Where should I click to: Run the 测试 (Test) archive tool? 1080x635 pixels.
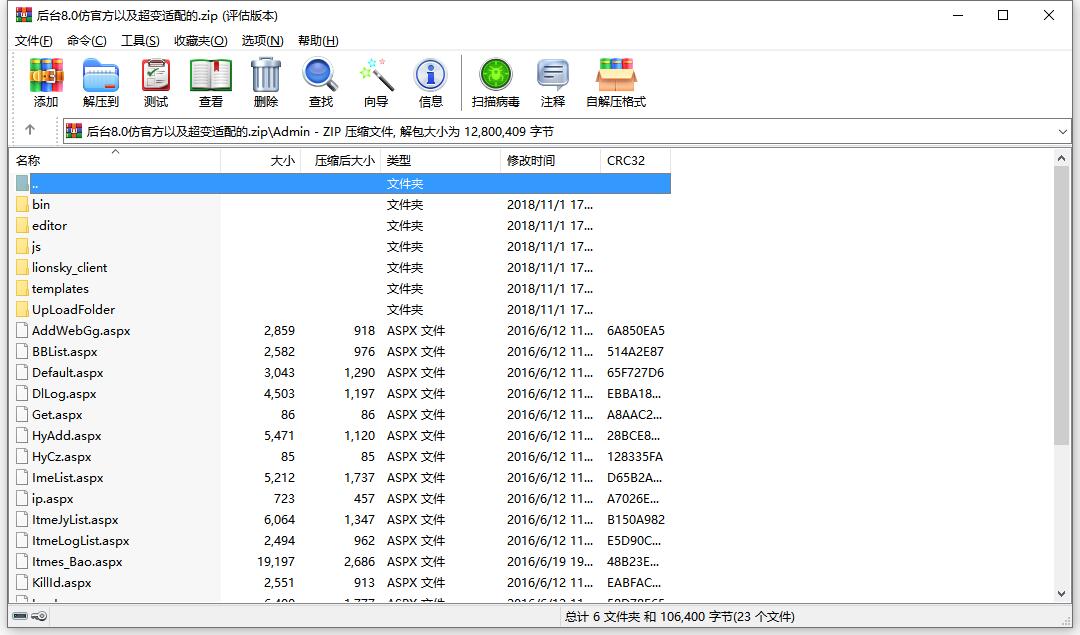click(156, 82)
